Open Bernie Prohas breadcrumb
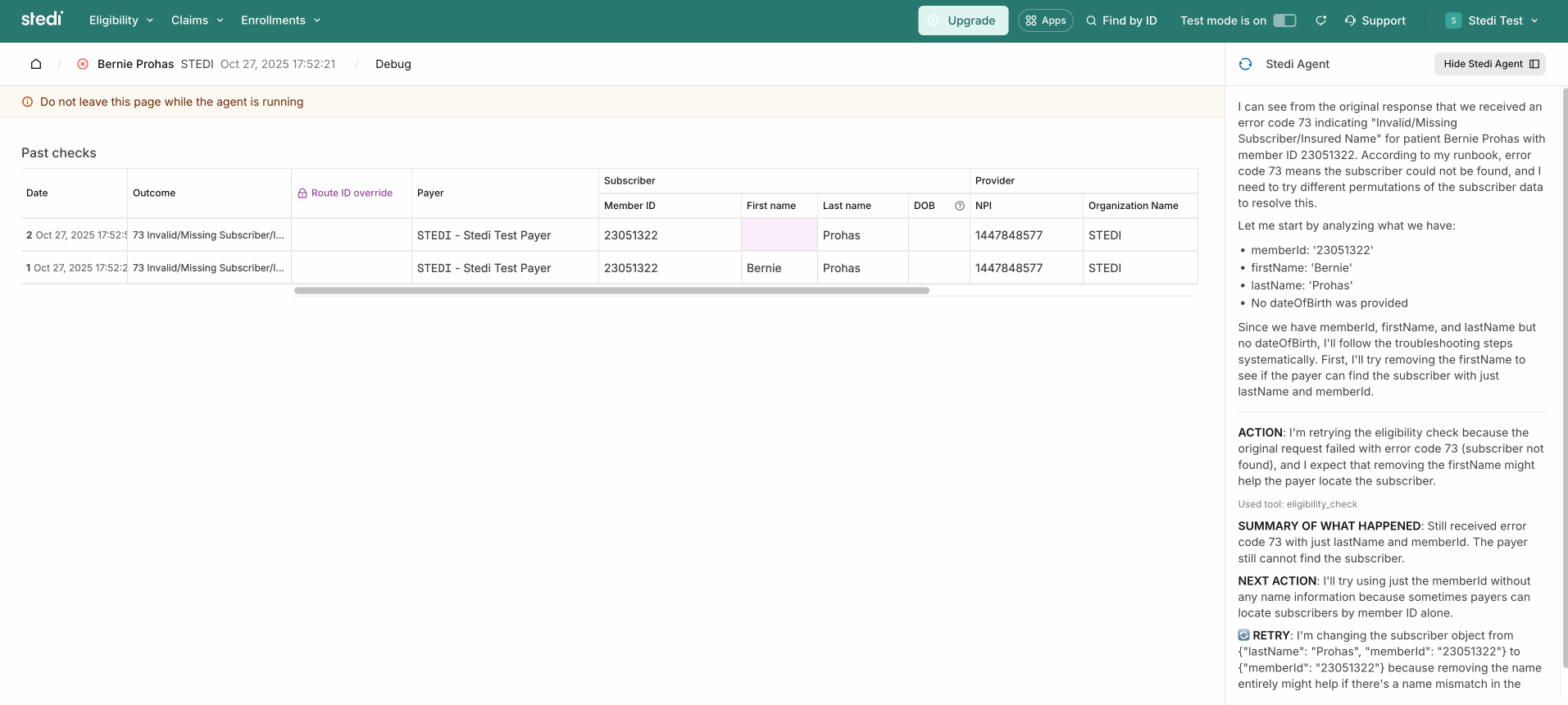The height and width of the screenshot is (705, 1568). pyautogui.click(x=135, y=64)
